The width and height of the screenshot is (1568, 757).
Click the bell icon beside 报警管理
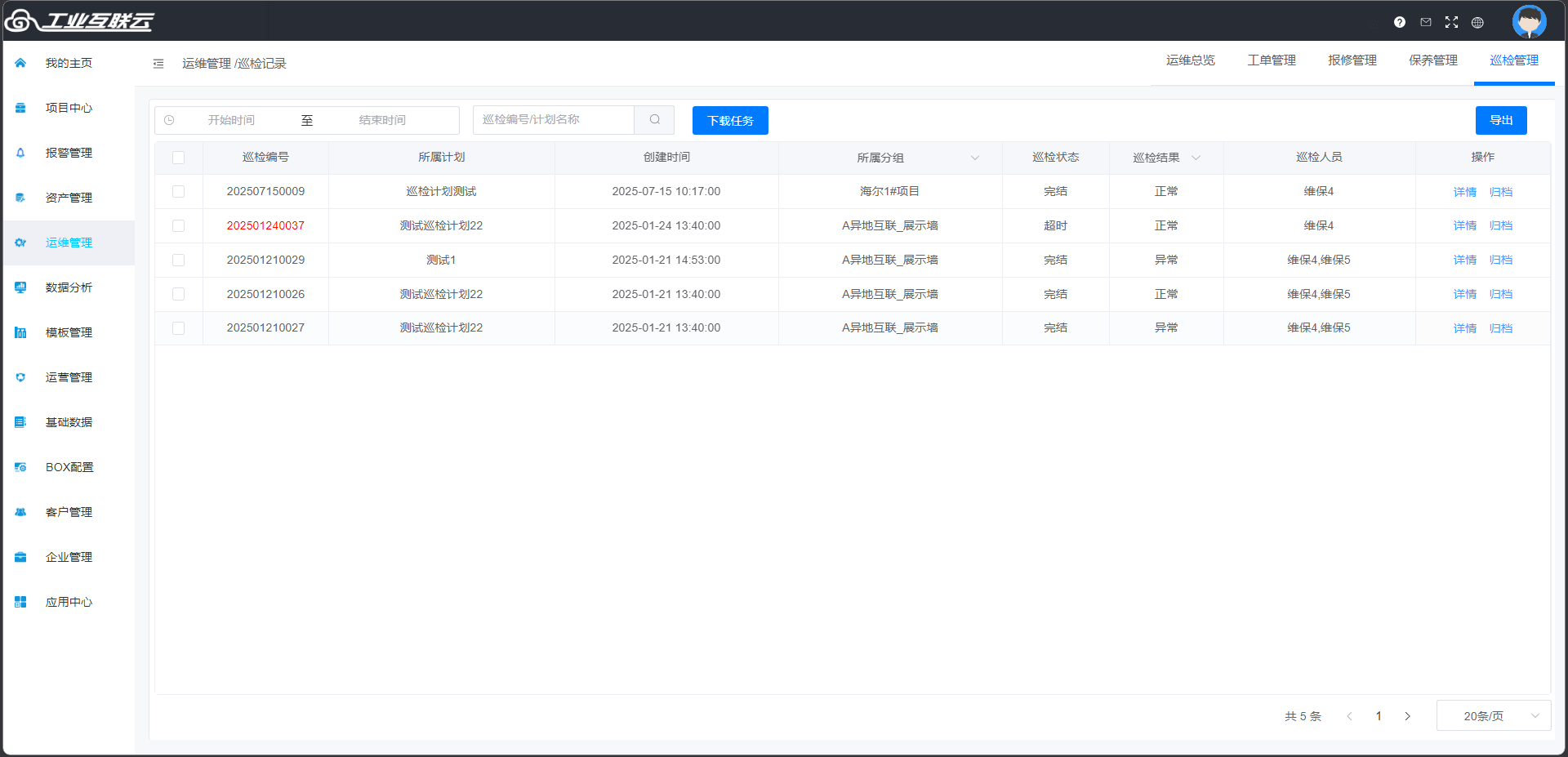[x=20, y=153]
